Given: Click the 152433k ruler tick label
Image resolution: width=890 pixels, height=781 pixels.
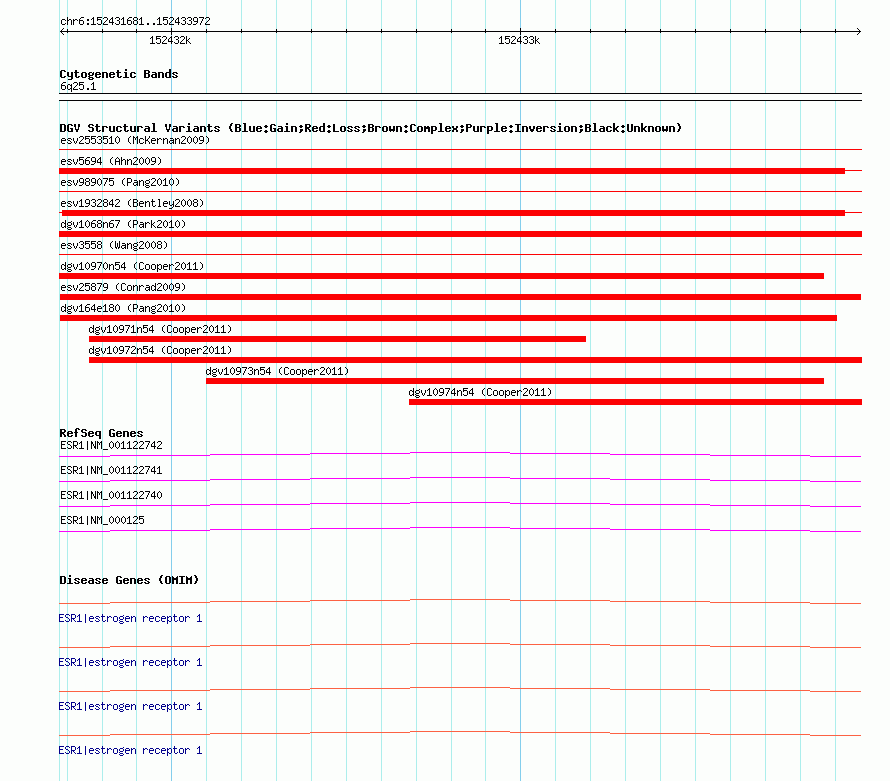Looking at the screenshot, I should pos(519,40).
